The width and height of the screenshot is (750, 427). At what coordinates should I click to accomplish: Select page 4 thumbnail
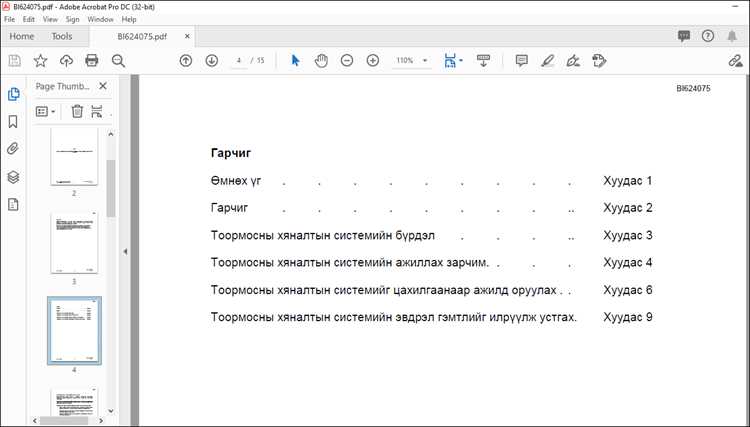tap(74, 330)
